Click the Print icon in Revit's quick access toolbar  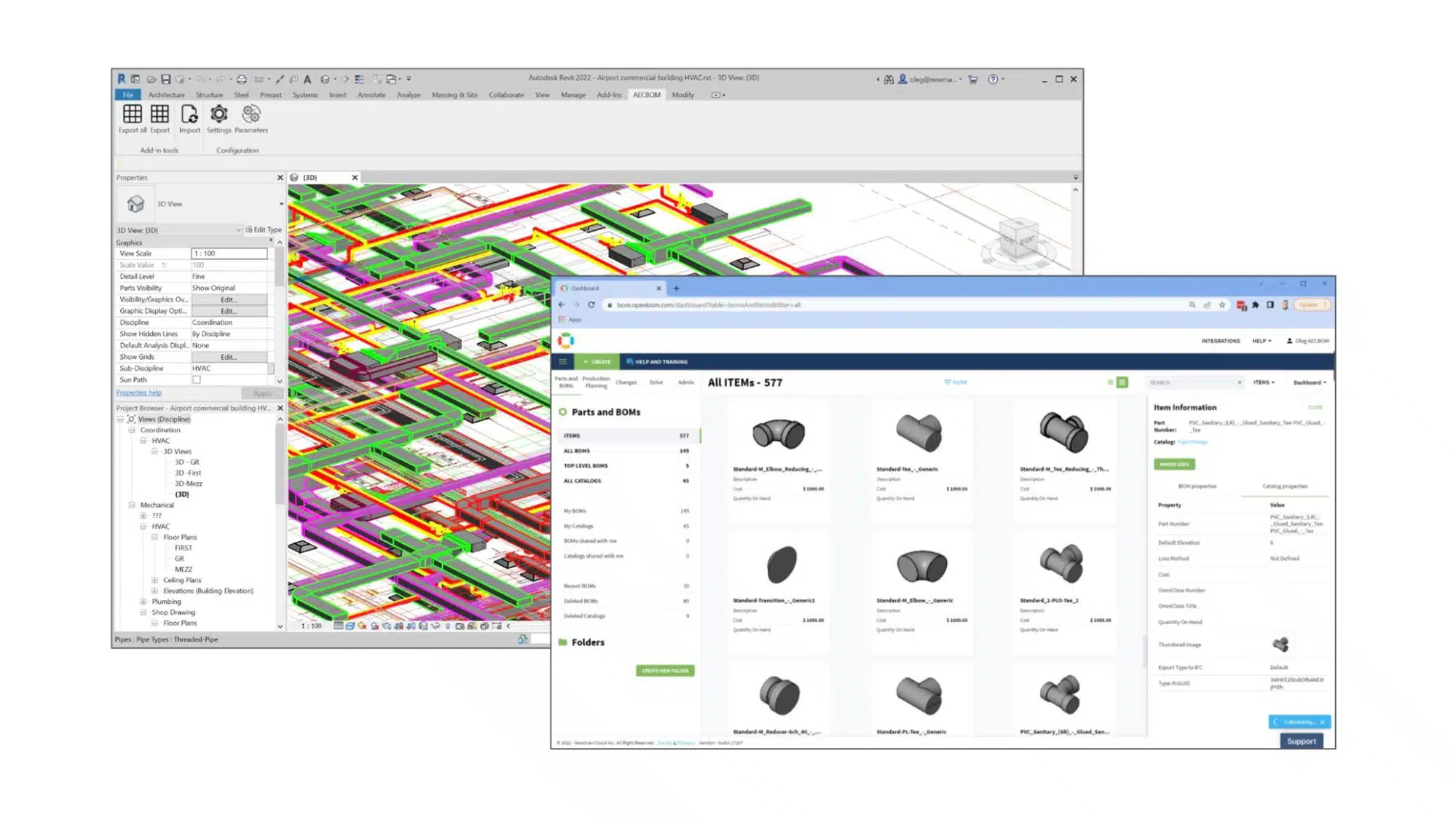[x=242, y=79]
